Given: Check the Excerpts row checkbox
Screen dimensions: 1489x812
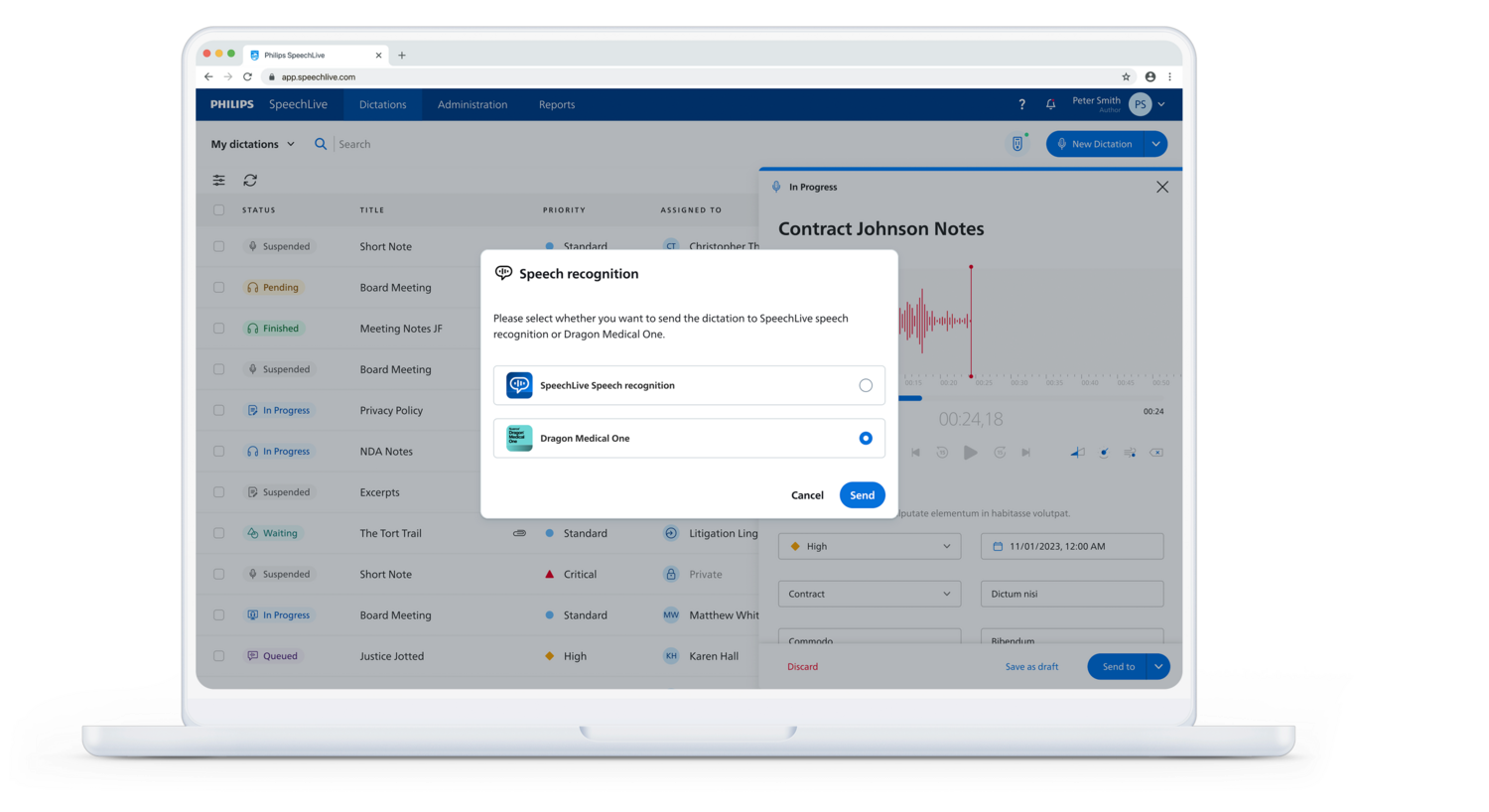Looking at the screenshot, I should tap(218, 492).
